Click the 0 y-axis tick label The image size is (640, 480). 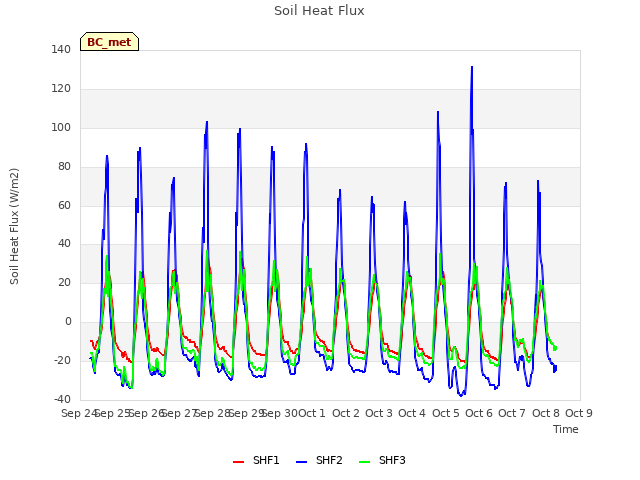coord(68,322)
